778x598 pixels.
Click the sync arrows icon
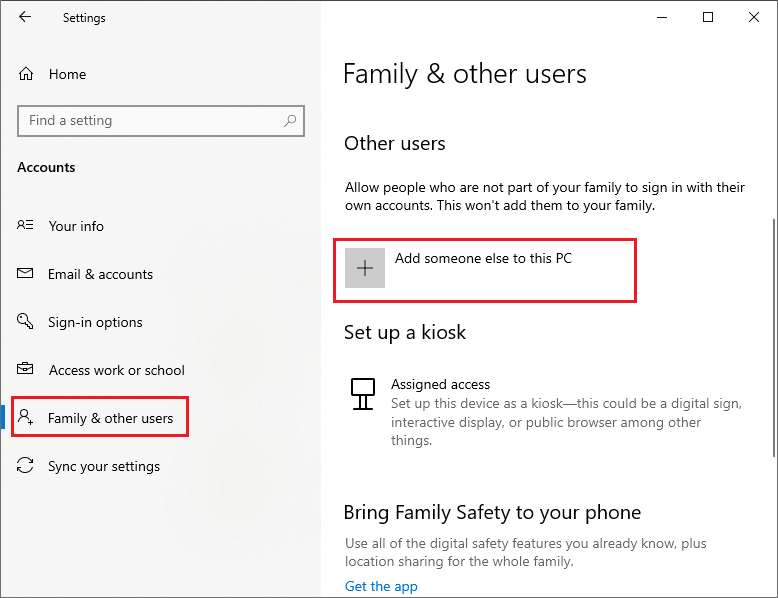[25, 465]
